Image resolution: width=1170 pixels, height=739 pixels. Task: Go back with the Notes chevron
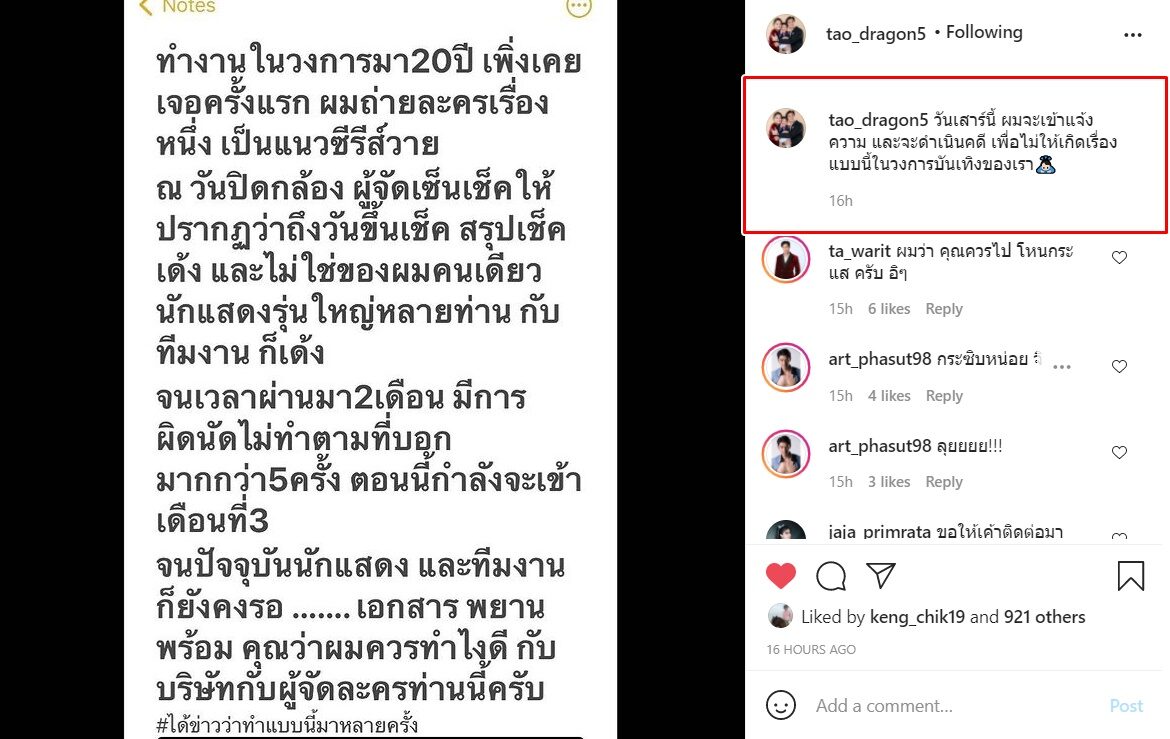146,7
